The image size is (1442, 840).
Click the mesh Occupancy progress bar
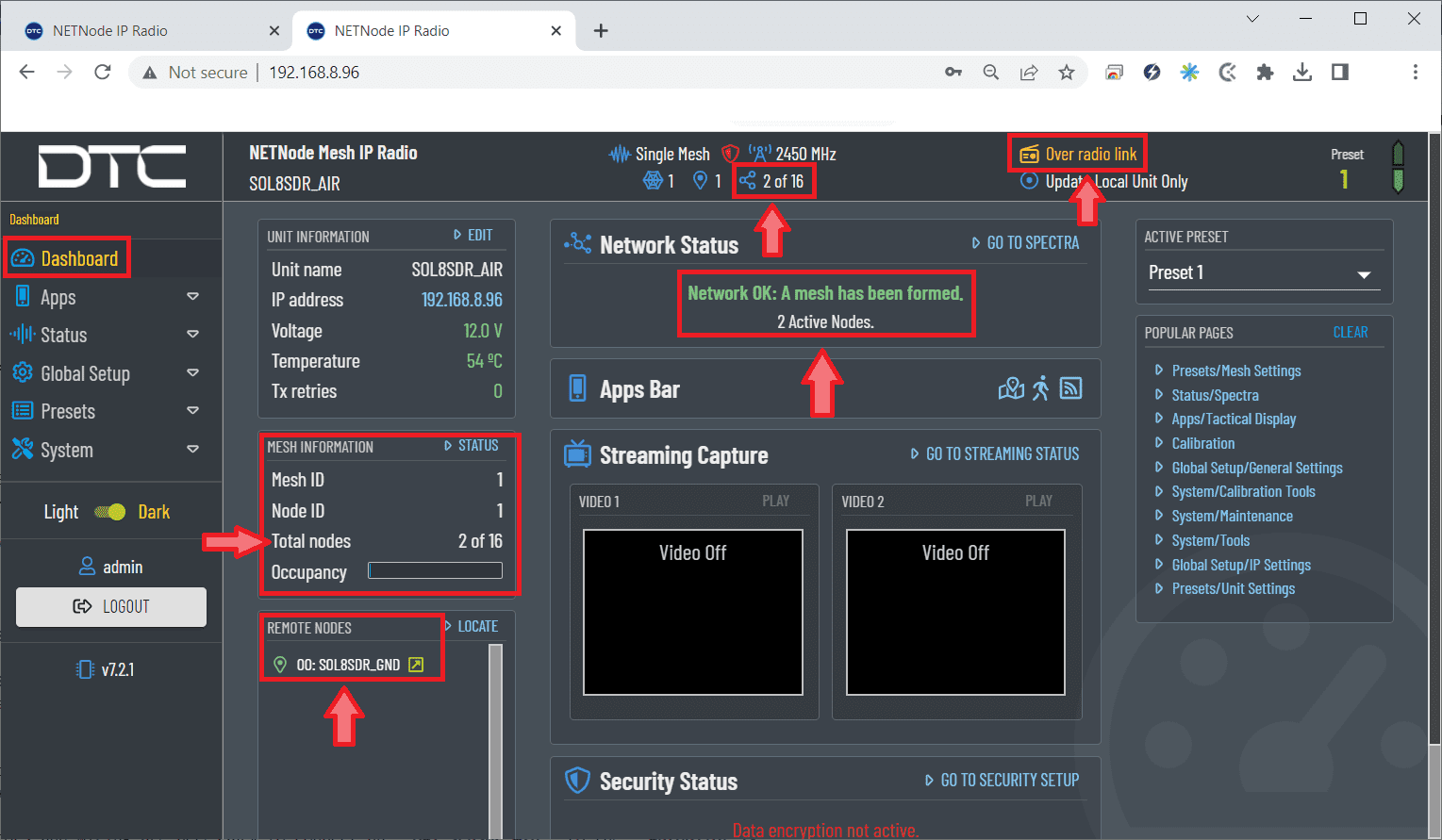tap(435, 570)
